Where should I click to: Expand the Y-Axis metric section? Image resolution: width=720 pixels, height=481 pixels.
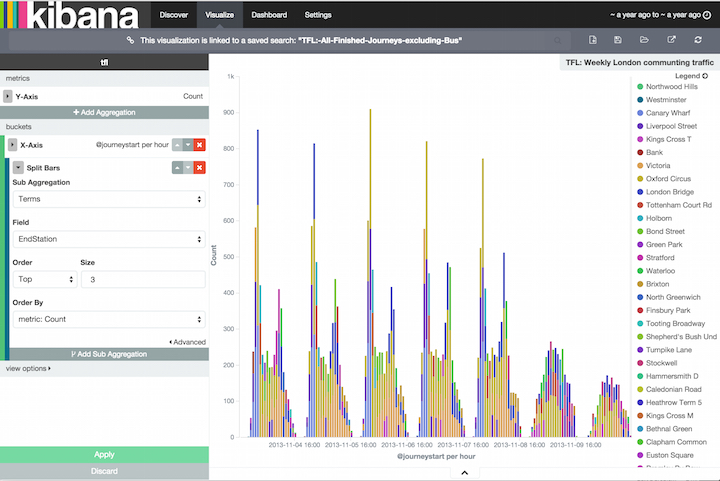pos(8,96)
